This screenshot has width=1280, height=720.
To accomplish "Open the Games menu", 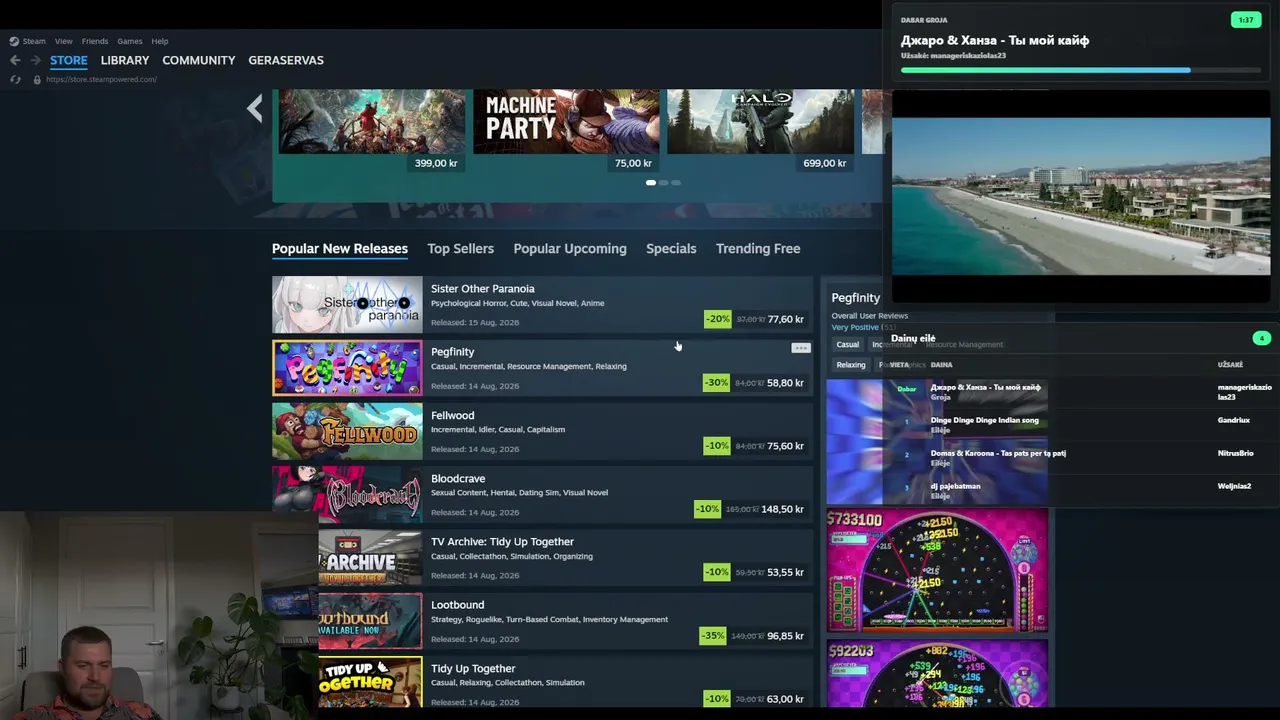I will 130,41.
